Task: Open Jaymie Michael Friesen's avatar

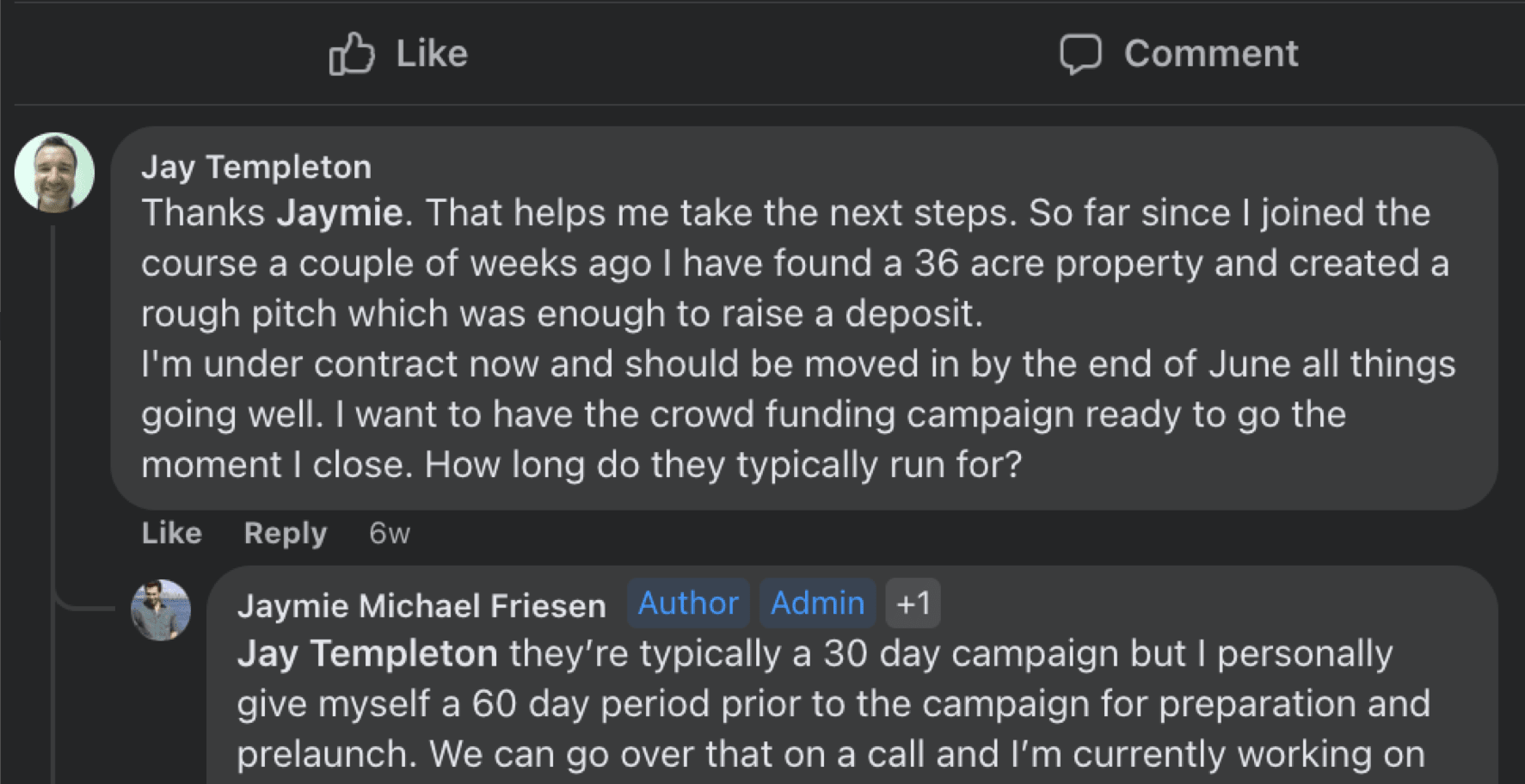Action: 161,609
